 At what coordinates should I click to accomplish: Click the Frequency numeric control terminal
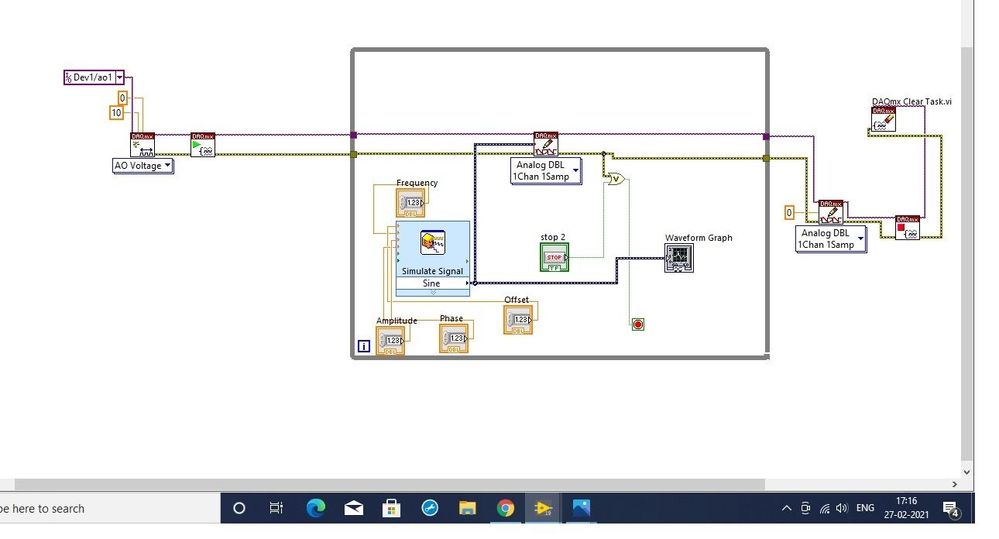click(x=410, y=204)
